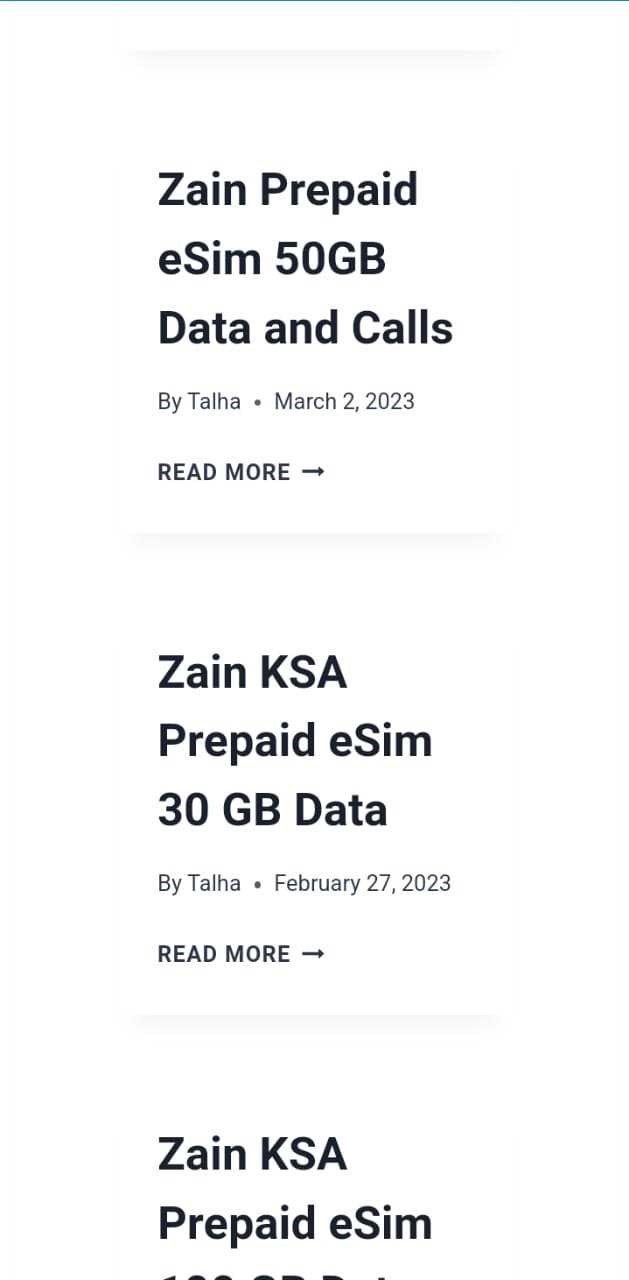629x1280 pixels.
Task: Open the bottom partially visible Zain KSA title
Action: 295,1190
